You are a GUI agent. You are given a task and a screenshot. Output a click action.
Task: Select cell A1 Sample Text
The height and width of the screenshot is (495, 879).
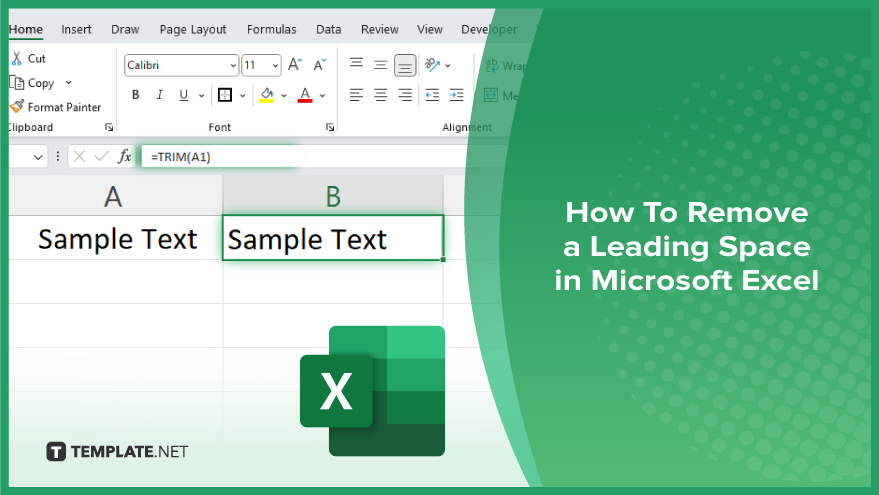click(x=115, y=238)
